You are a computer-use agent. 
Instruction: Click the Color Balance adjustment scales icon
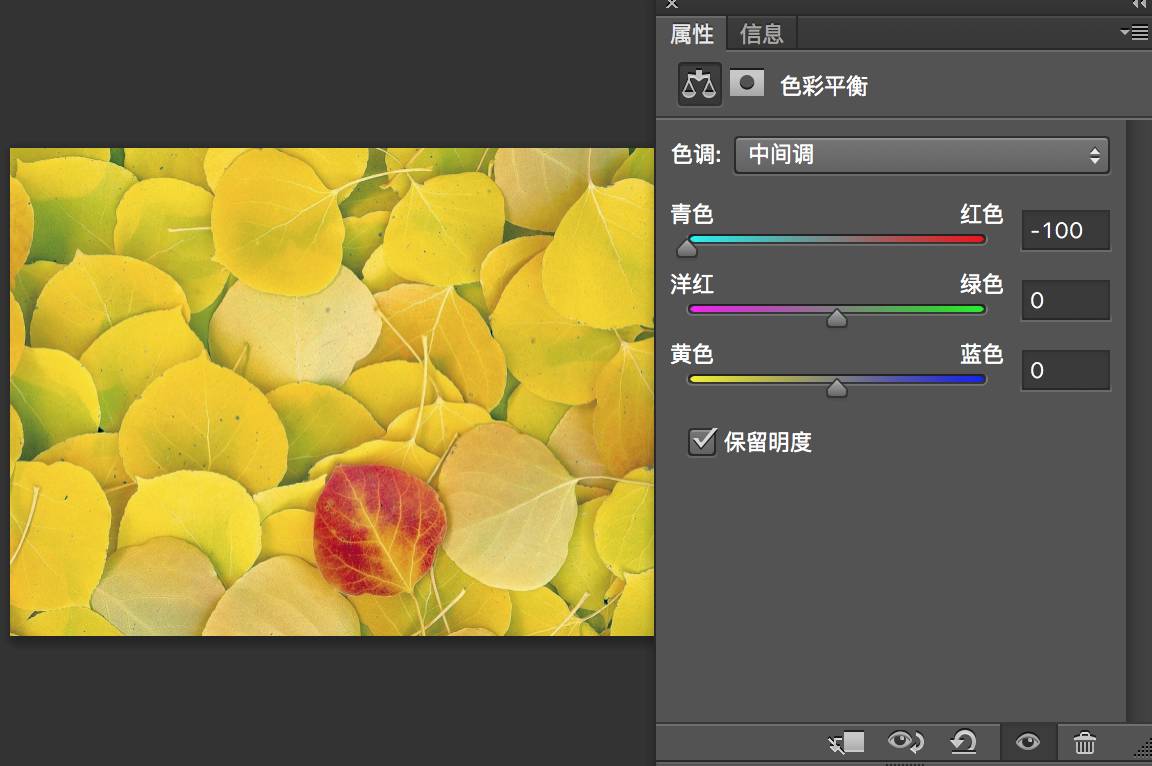point(699,84)
